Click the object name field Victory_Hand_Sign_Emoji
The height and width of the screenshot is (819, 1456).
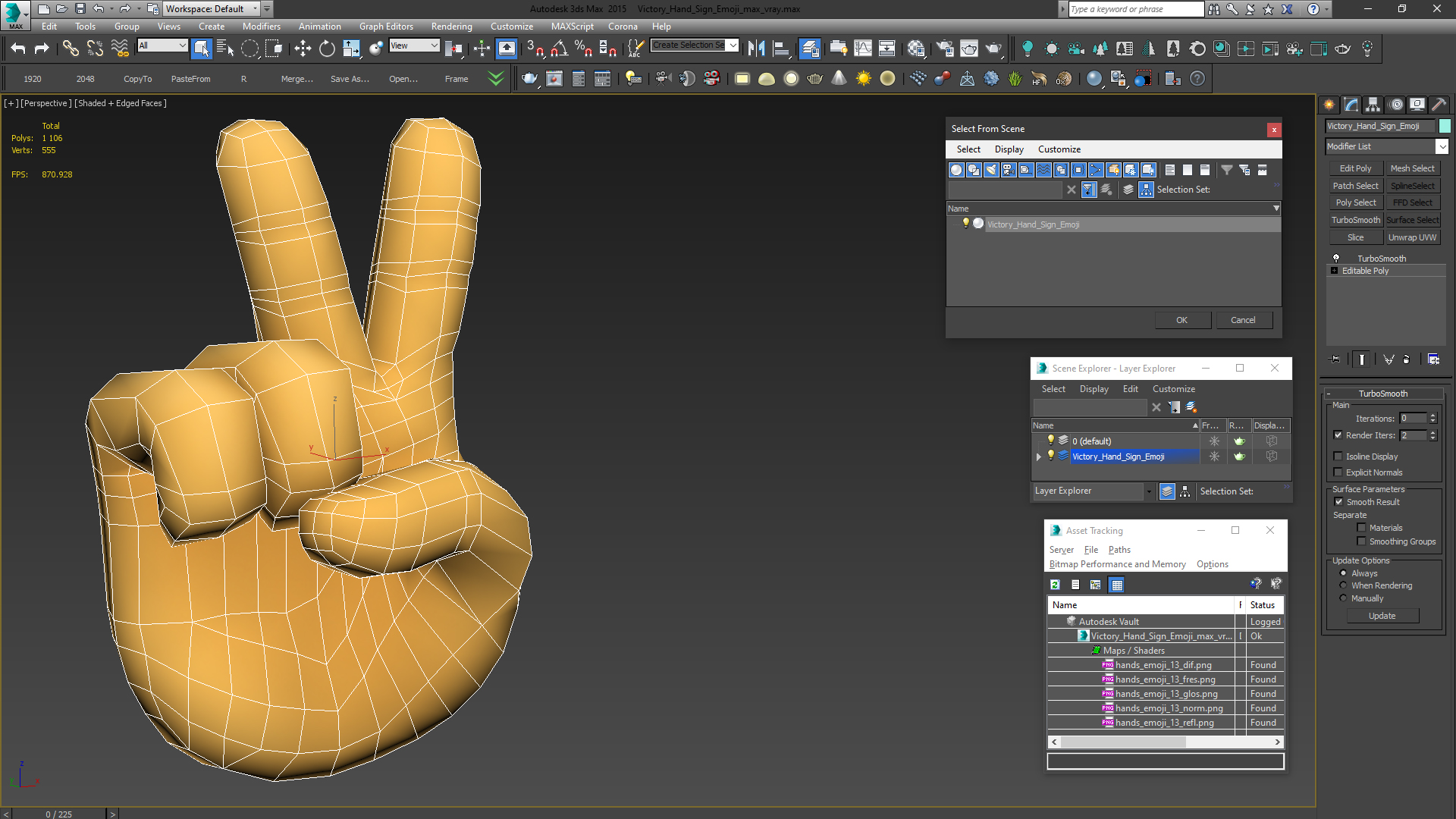tap(1380, 126)
